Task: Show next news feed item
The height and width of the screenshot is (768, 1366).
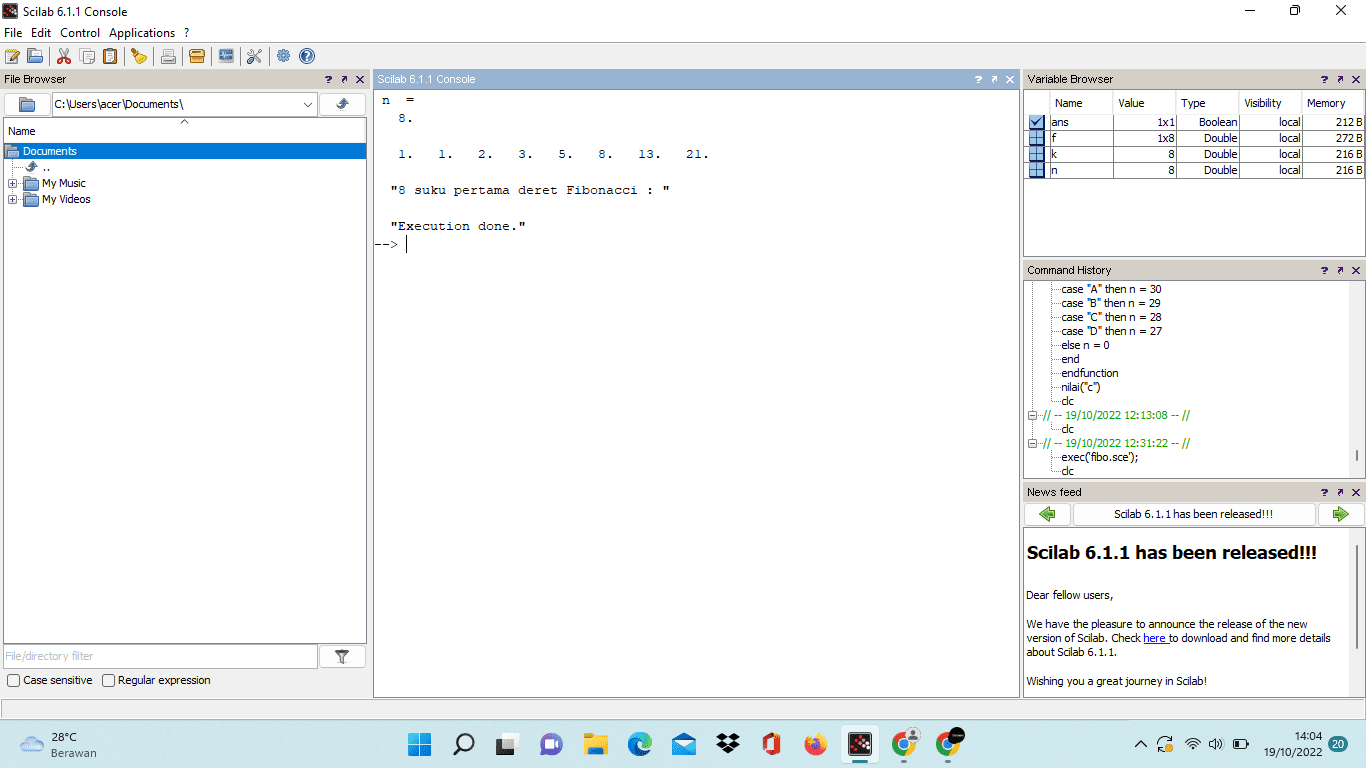Action: 1340,514
